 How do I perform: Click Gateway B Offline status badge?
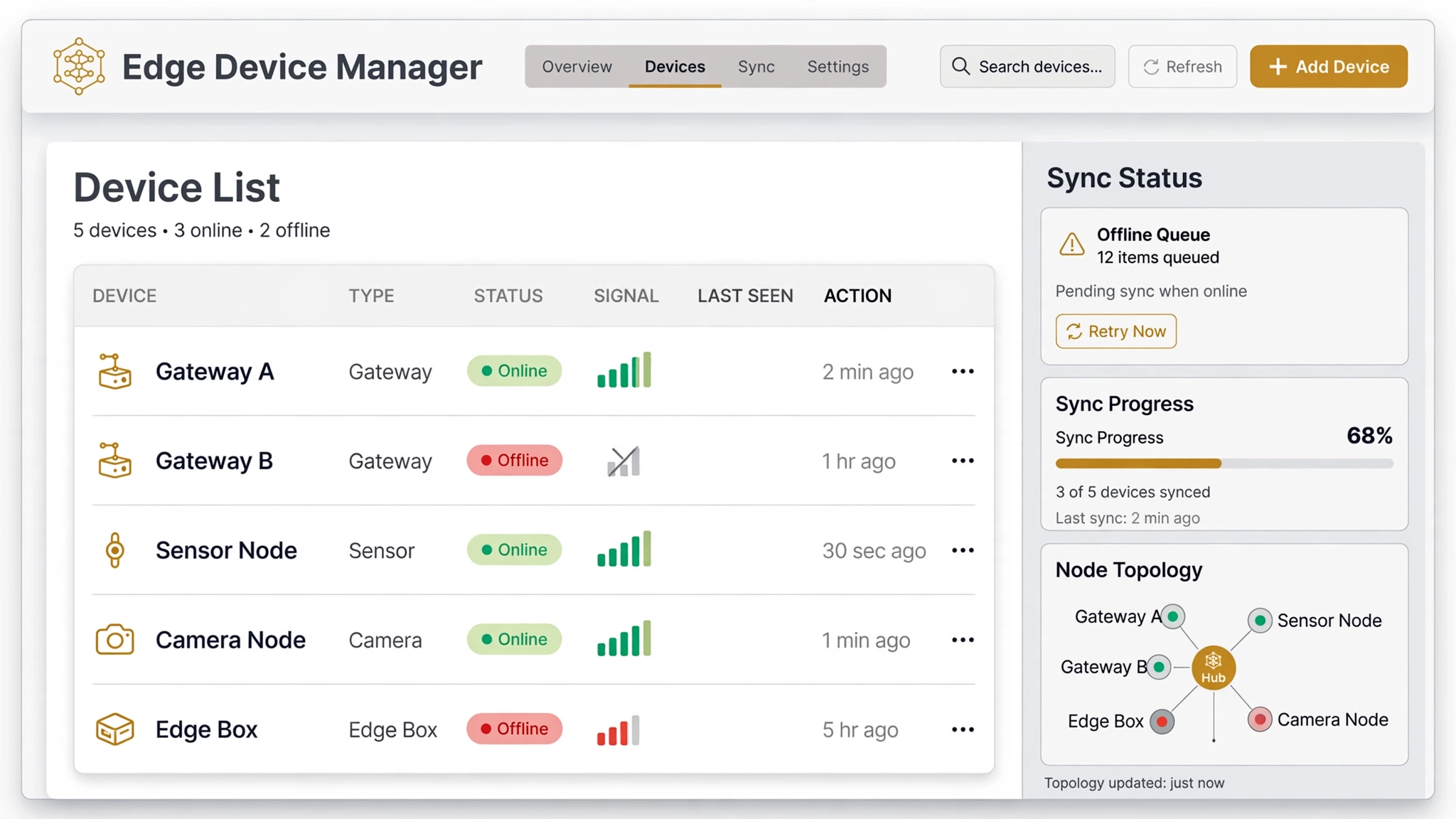(514, 461)
